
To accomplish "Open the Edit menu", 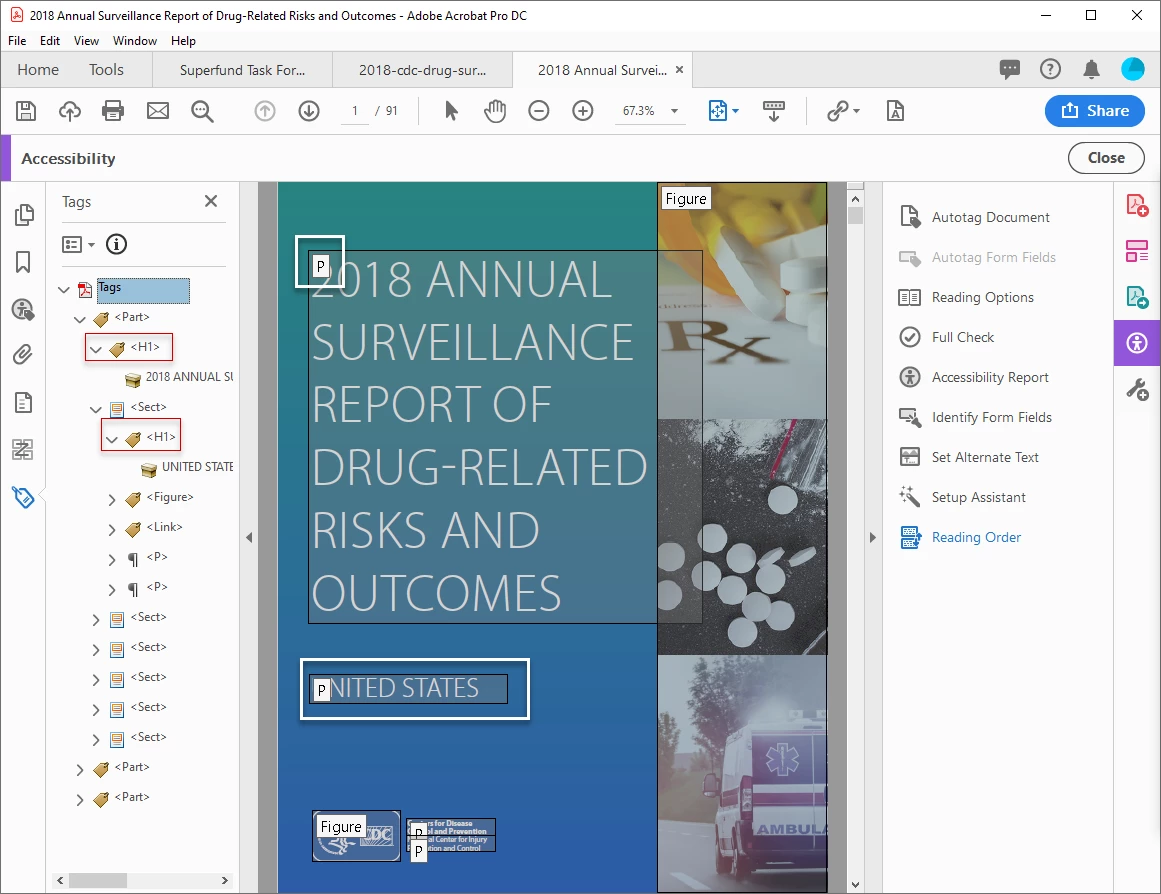I will (50, 41).
